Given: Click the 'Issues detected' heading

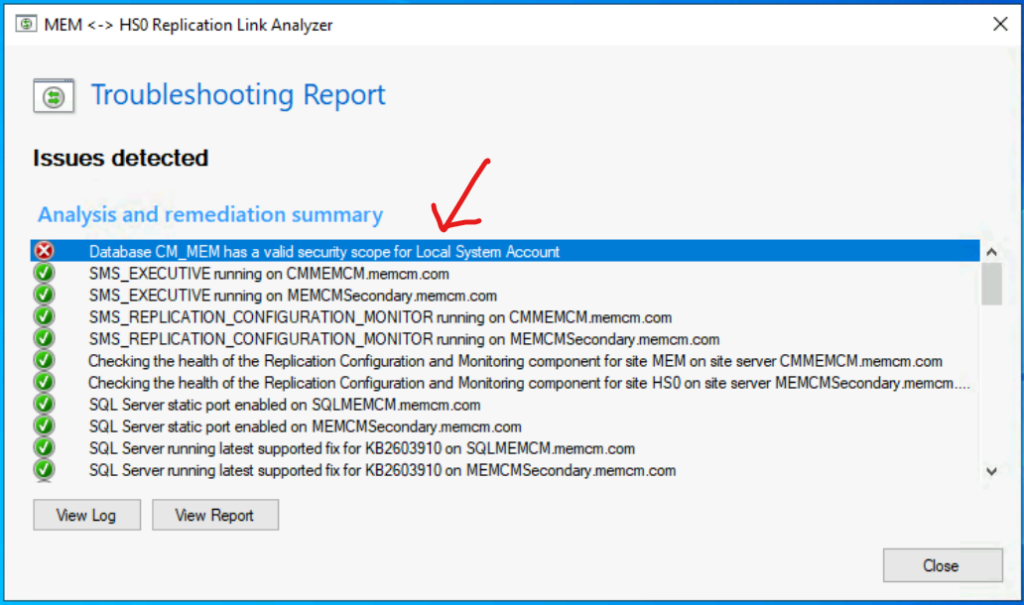Looking at the screenshot, I should point(121,158).
